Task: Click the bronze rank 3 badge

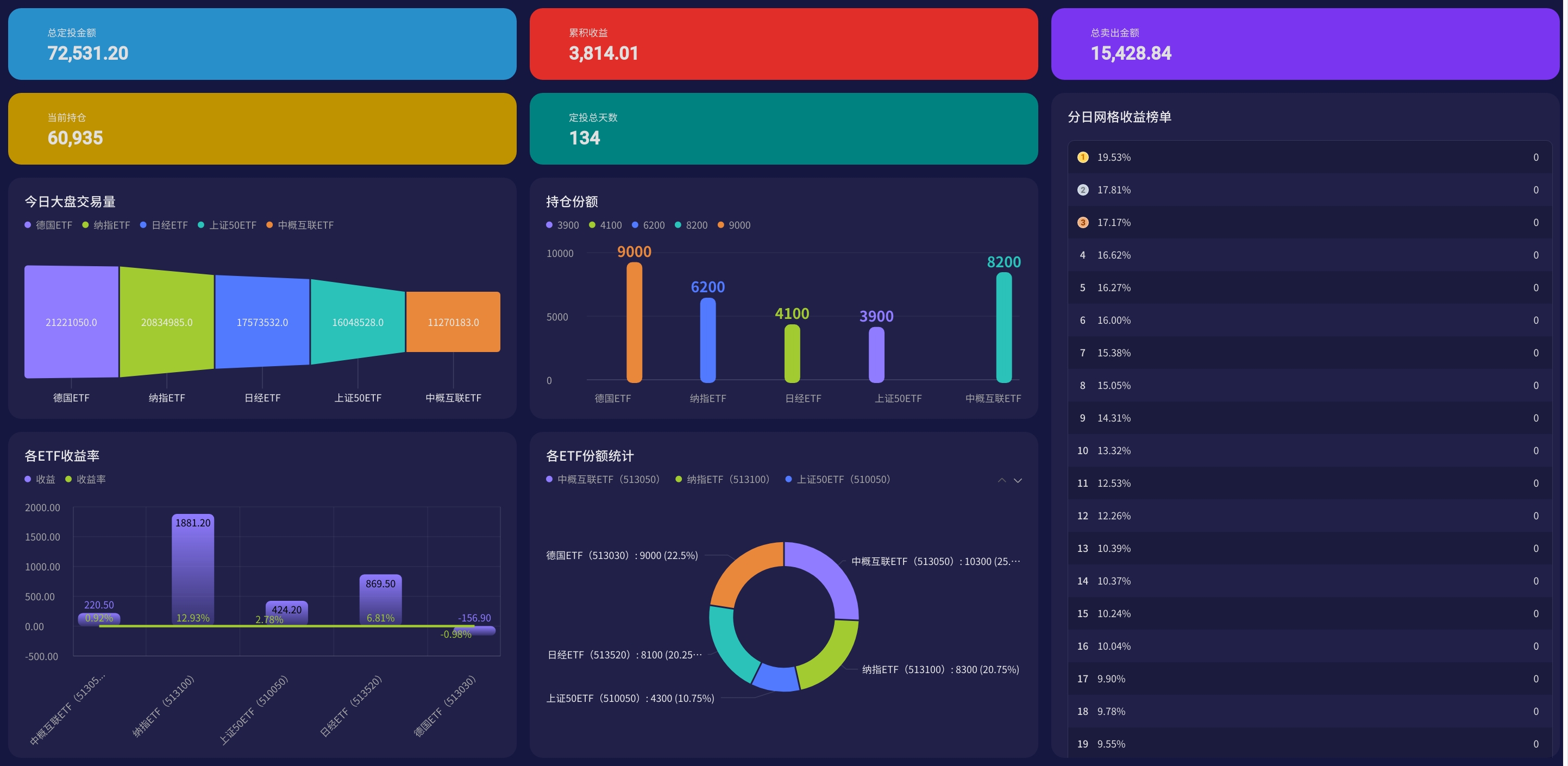Action: pyautogui.click(x=1082, y=223)
